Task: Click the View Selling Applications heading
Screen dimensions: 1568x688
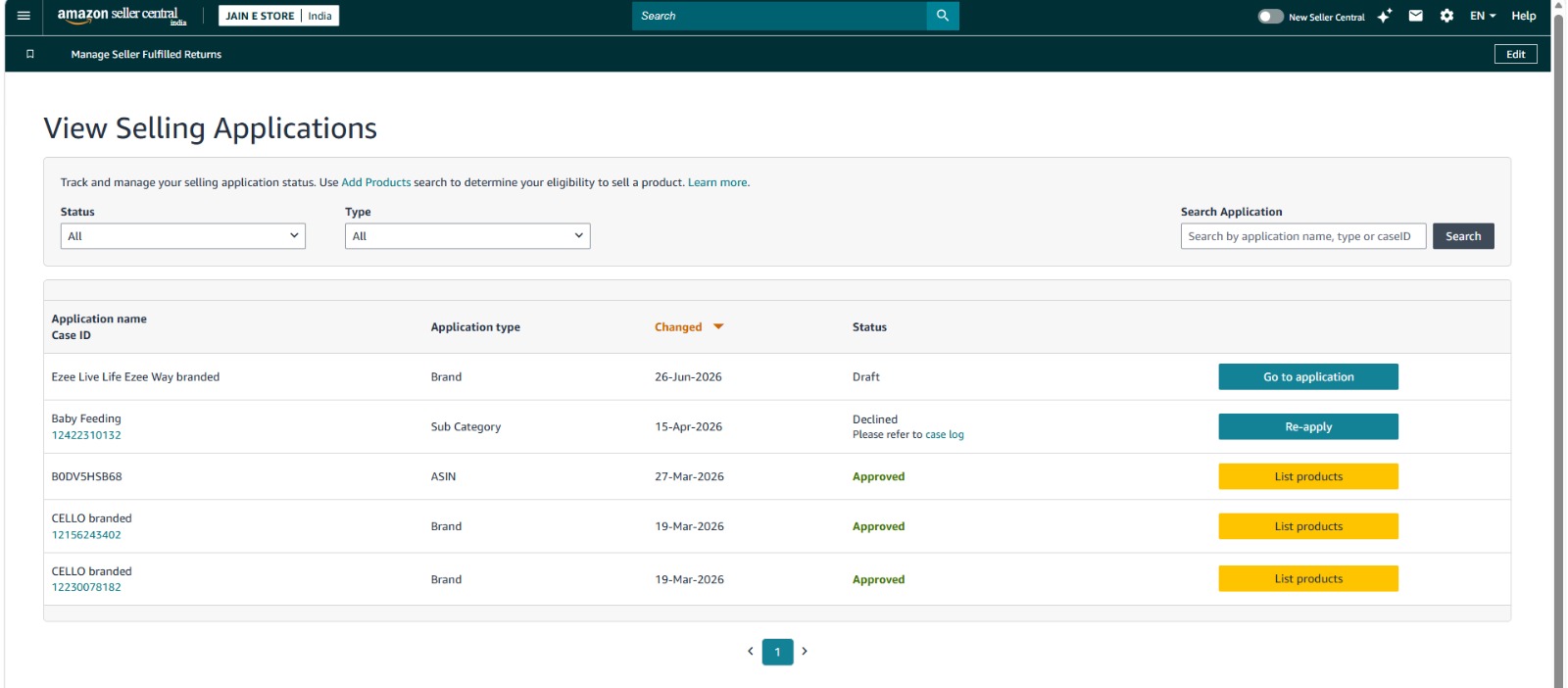Action: click(x=210, y=128)
